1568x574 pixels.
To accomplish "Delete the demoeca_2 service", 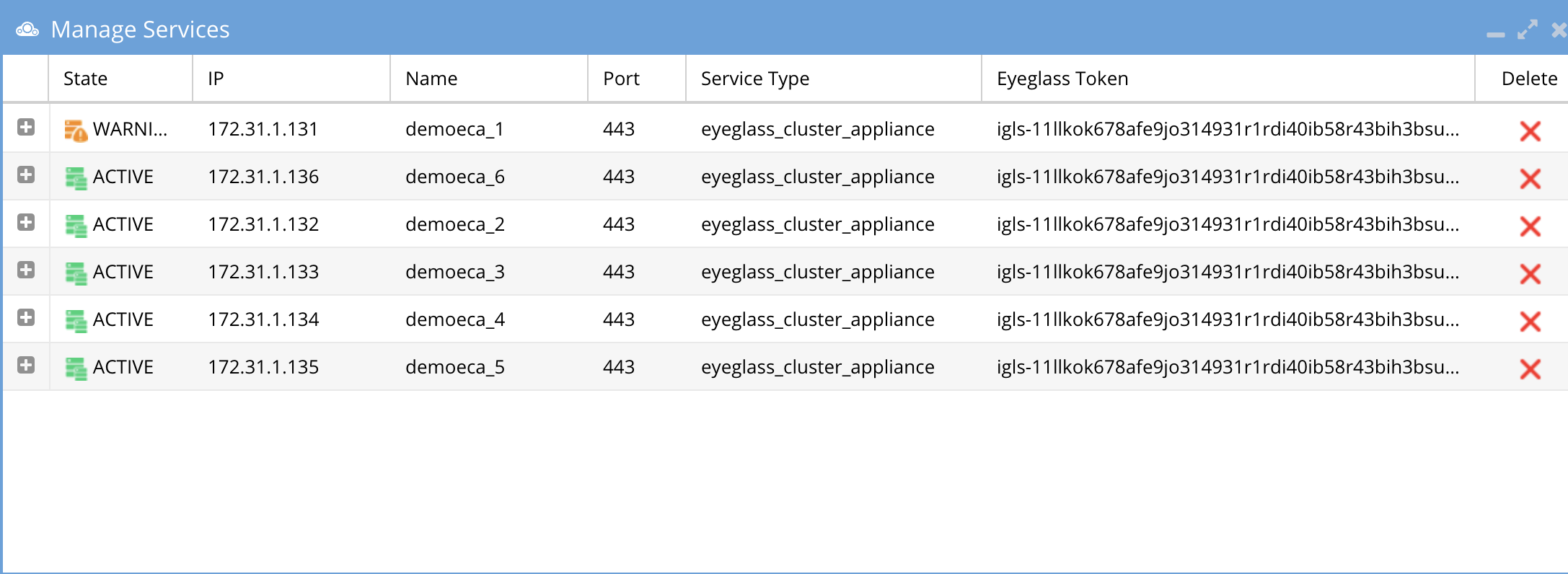I will [1530, 226].
